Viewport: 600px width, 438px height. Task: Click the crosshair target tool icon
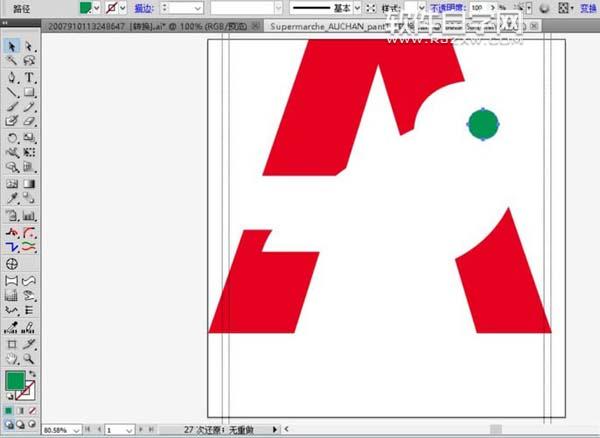tap(11, 264)
